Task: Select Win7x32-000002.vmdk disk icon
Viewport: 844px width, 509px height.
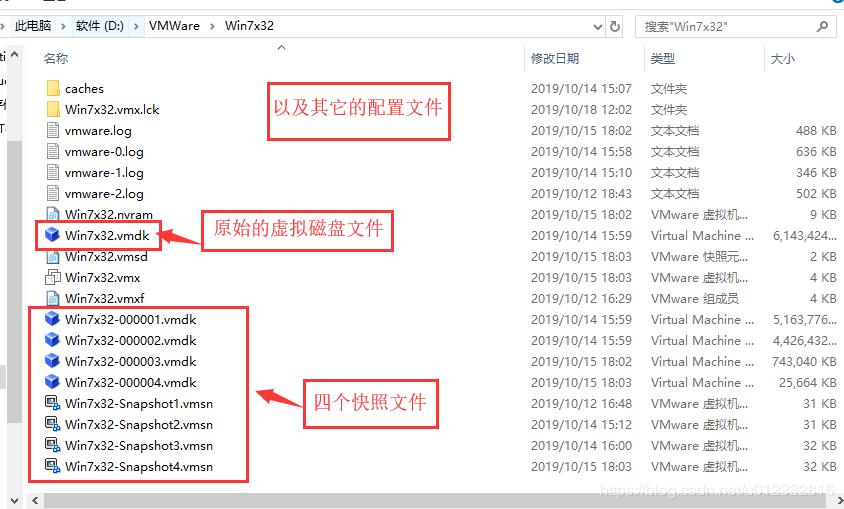Action: coord(52,340)
